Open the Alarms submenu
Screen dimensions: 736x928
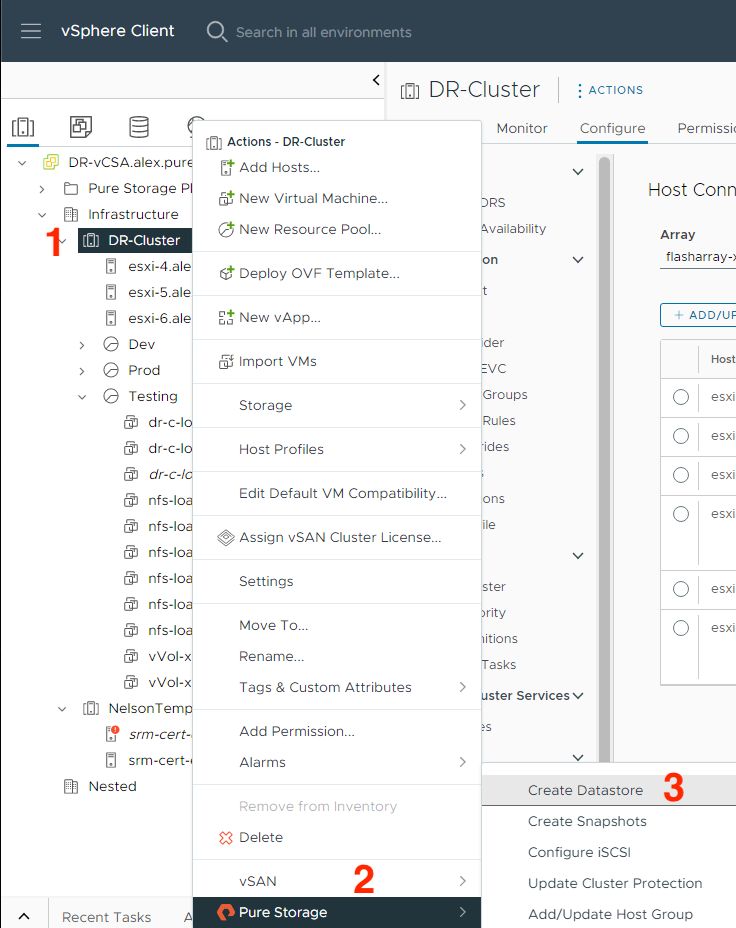pos(337,762)
